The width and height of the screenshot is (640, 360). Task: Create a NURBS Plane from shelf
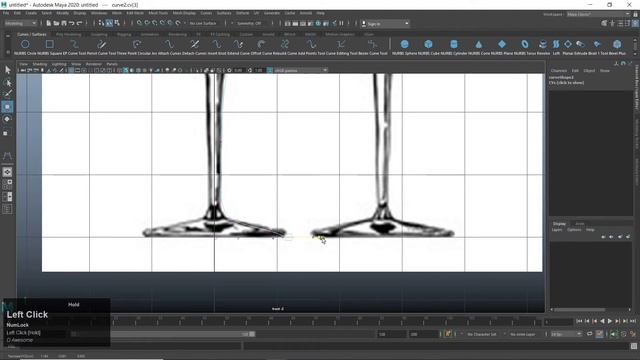(502, 44)
